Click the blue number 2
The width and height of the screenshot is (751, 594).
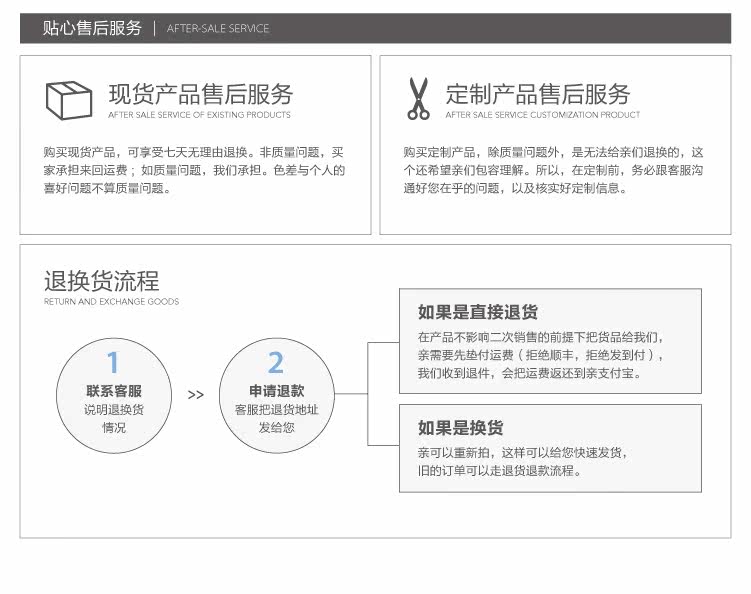tap(276, 362)
